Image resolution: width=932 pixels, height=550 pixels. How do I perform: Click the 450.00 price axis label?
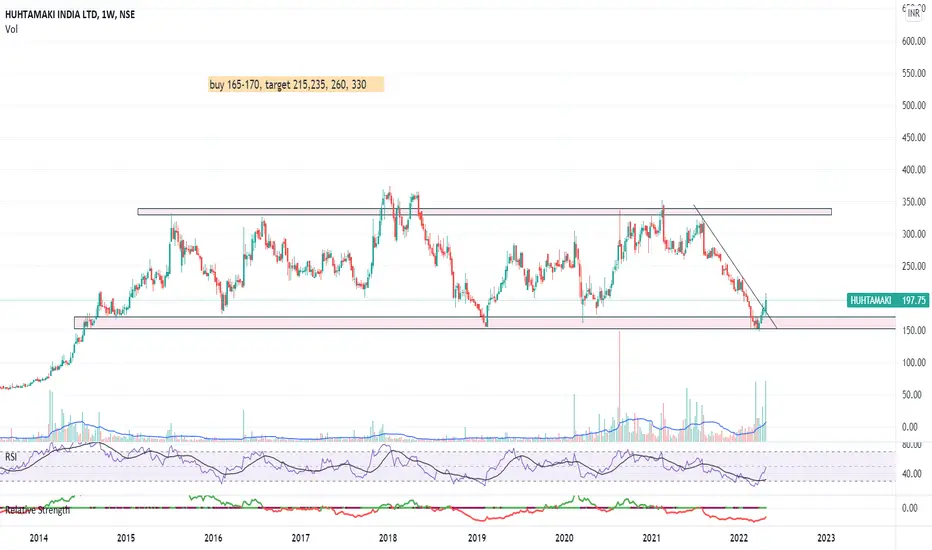[914, 137]
